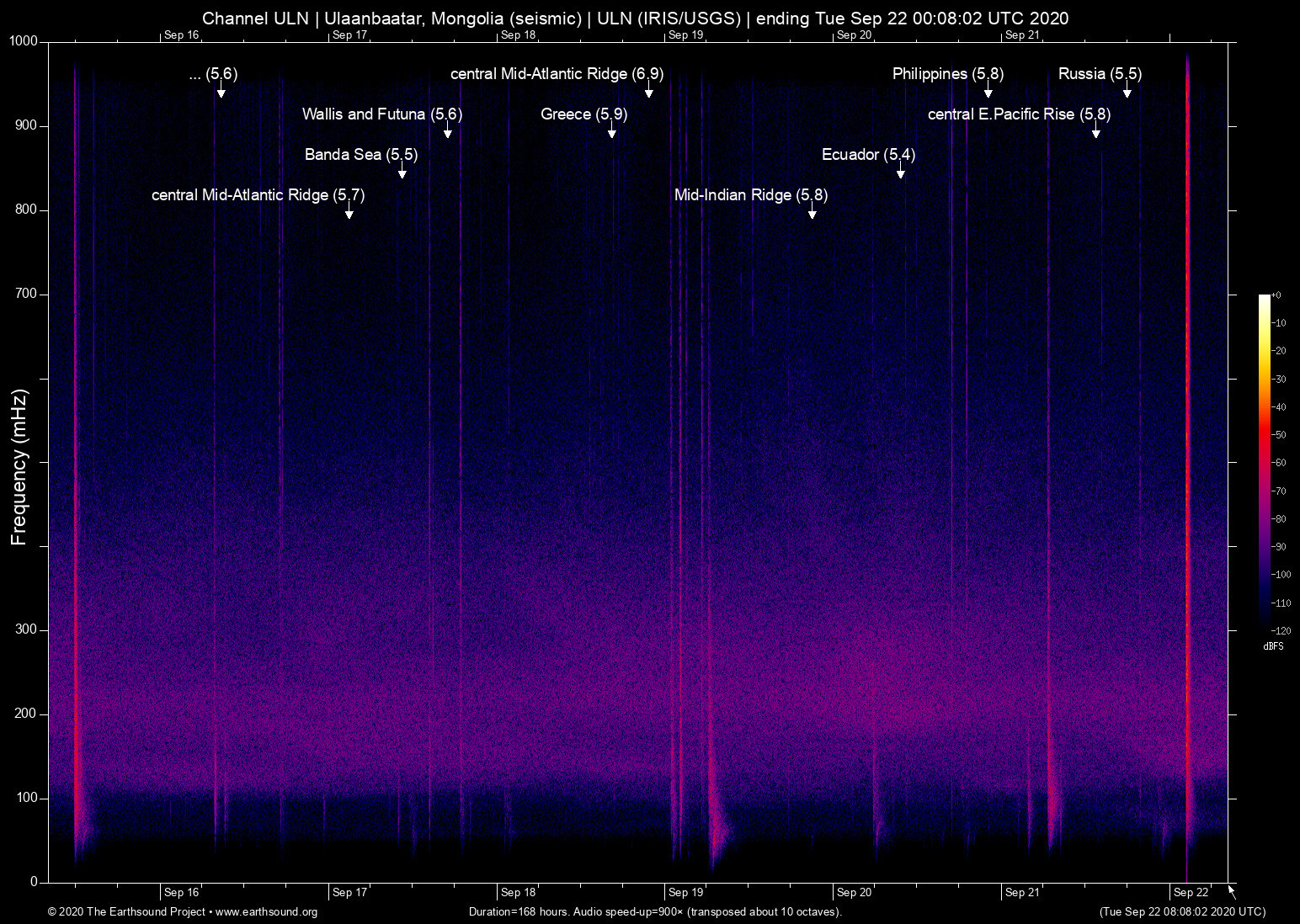The width and height of the screenshot is (1300, 924).
Task: Click the arrow marker beneath Greece (5.9)
Action: click(x=612, y=130)
